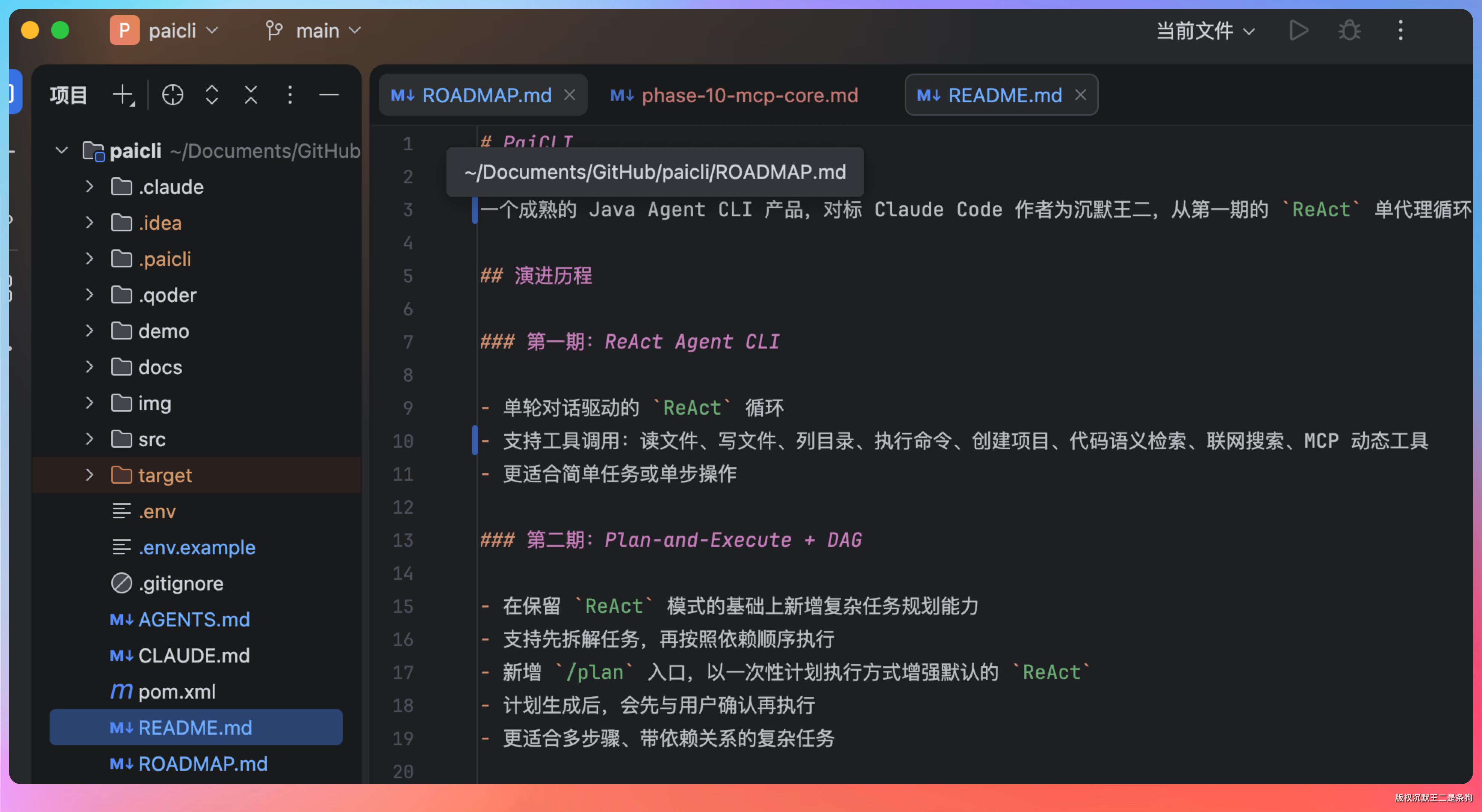
Task: Expand the img folder
Action: point(89,403)
